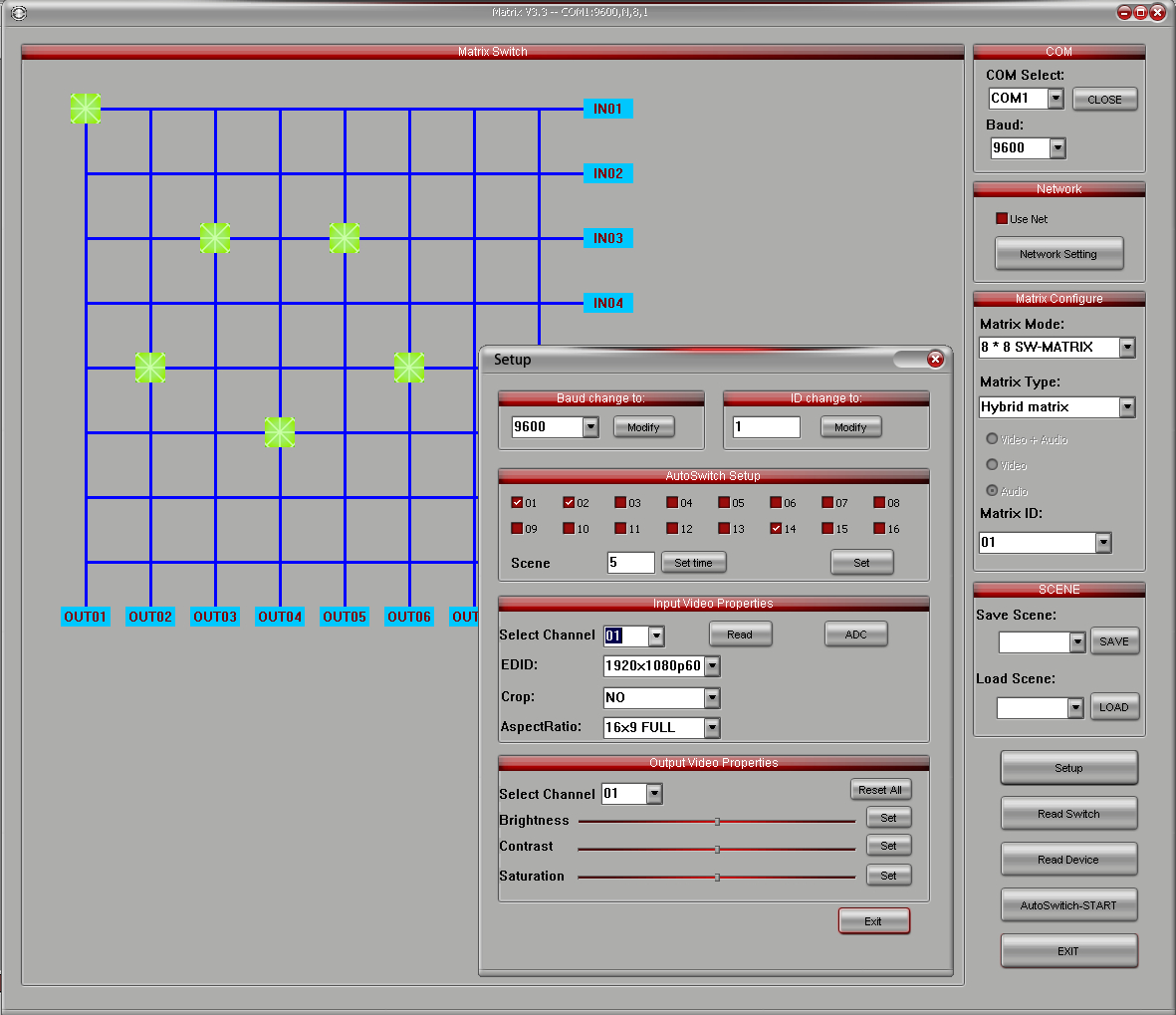Click the SAVE scene button
This screenshot has height=1015, width=1176.
click(x=1114, y=641)
